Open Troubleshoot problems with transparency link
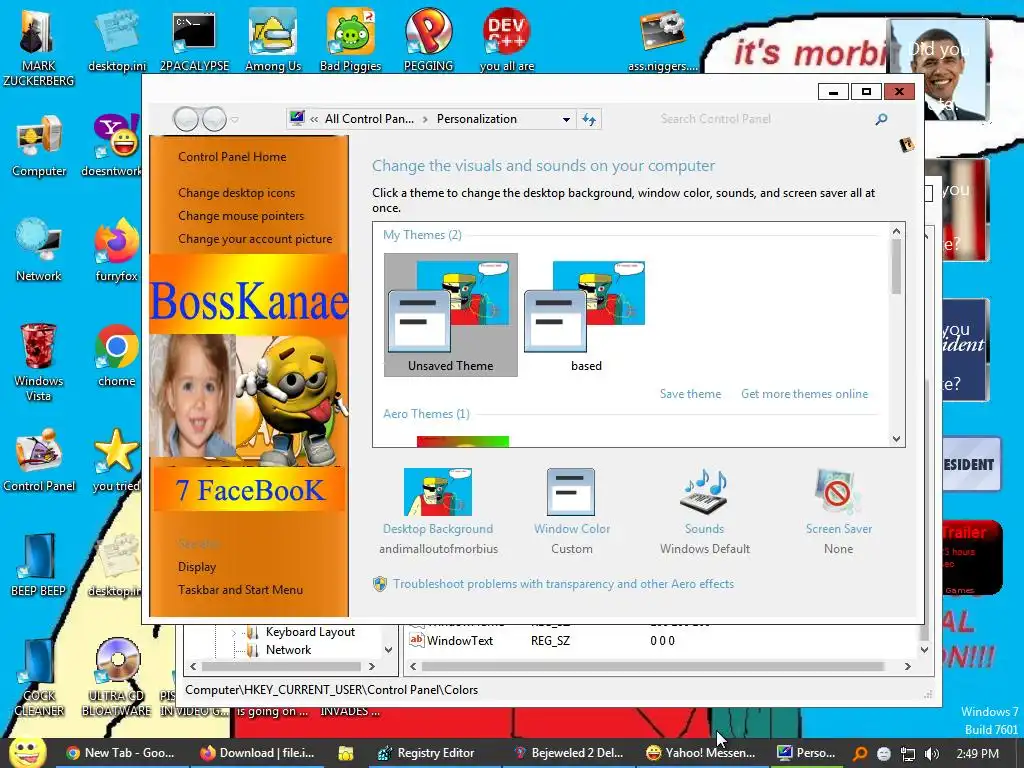Image resolution: width=1024 pixels, height=768 pixels. point(563,584)
